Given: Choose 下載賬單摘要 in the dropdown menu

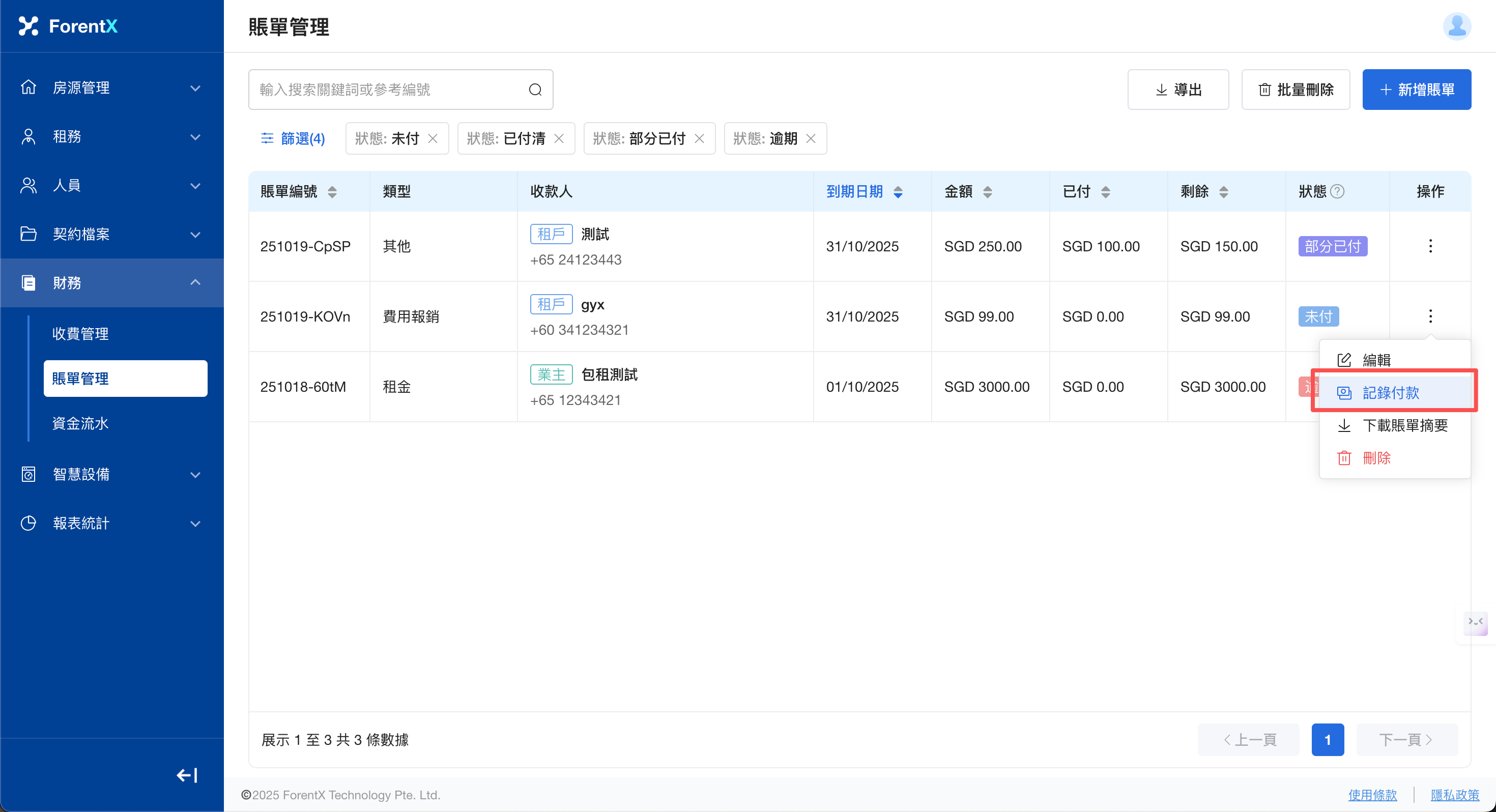Looking at the screenshot, I should 1404,426.
